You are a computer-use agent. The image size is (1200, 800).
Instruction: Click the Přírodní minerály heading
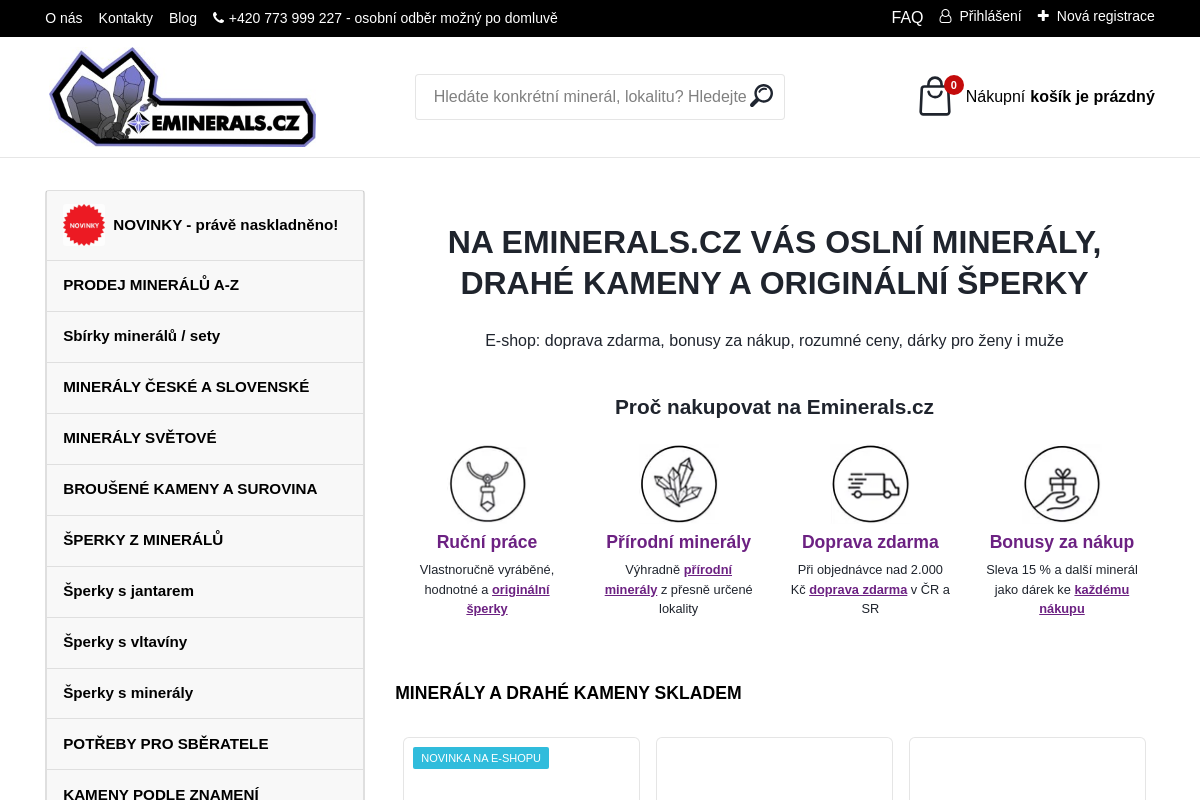pos(679,542)
